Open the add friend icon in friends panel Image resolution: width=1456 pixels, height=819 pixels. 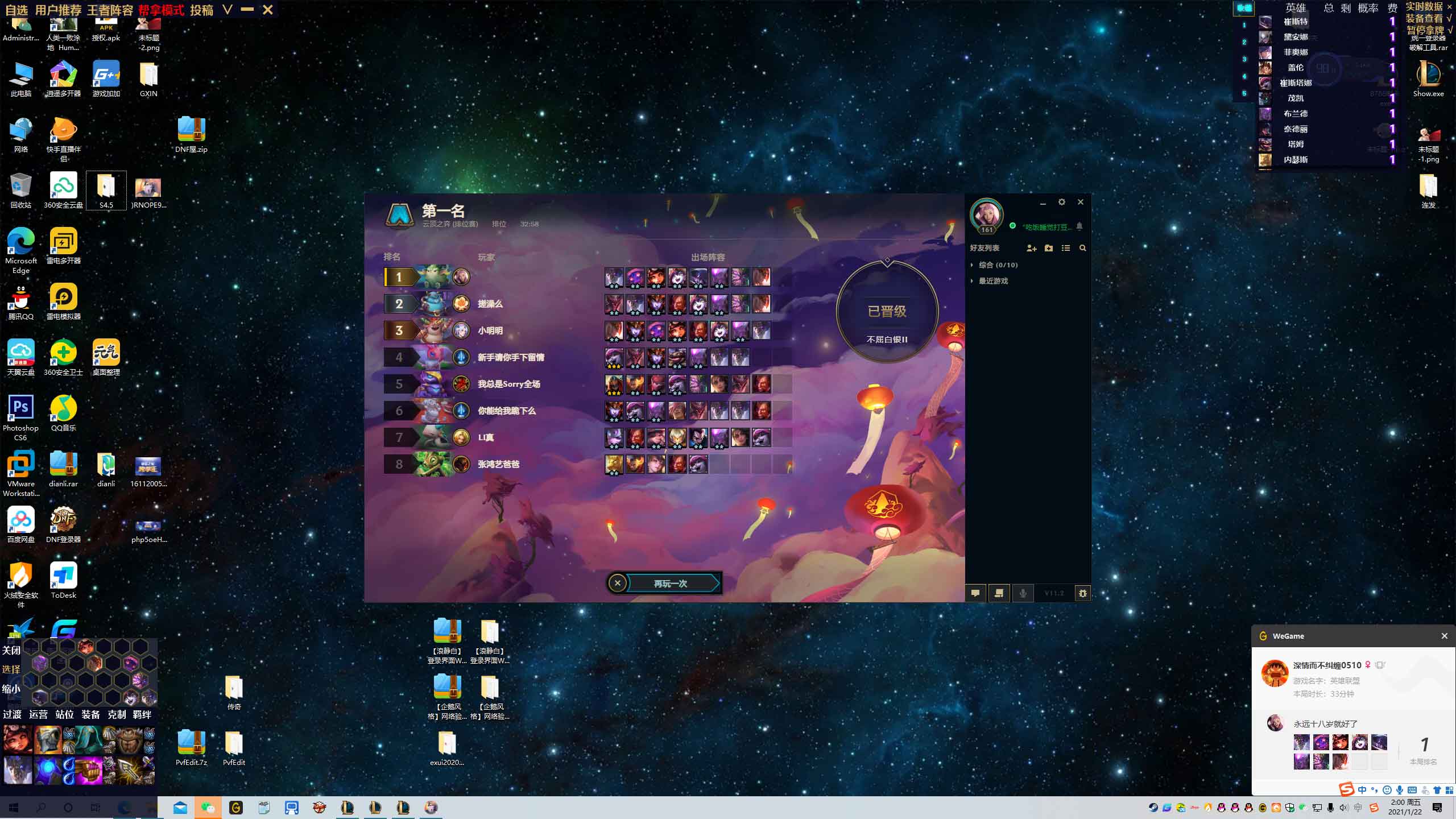[1031, 248]
